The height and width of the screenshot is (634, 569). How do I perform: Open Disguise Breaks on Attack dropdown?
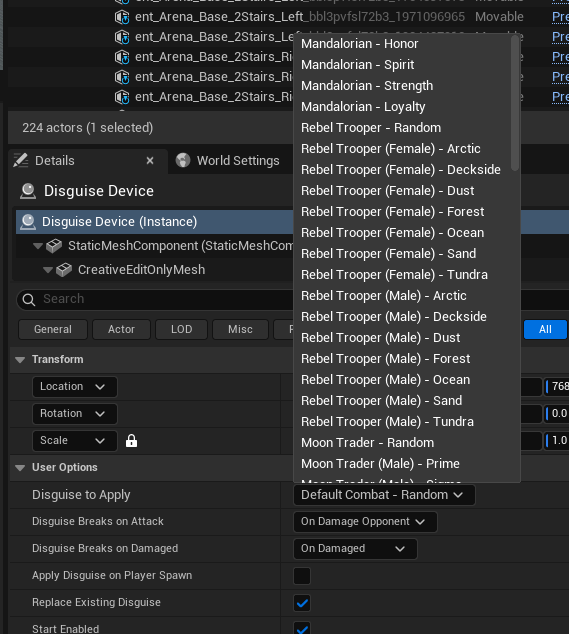[x=365, y=522]
